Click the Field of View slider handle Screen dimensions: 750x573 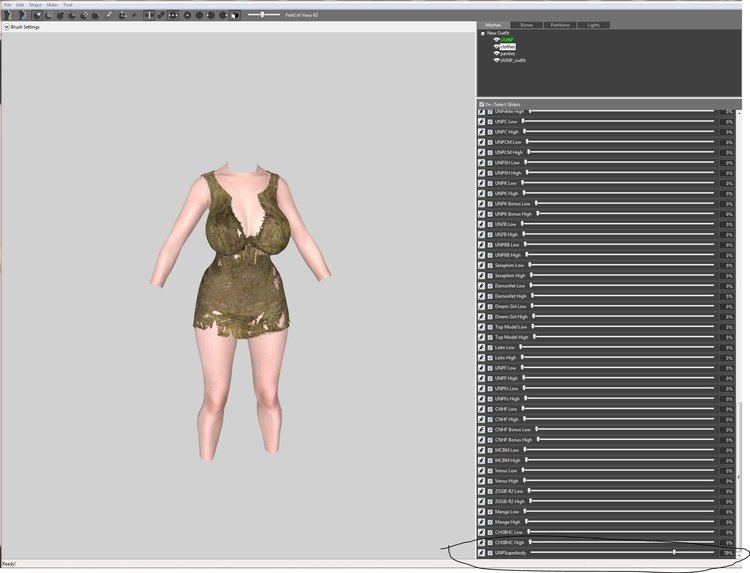coord(263,15)
